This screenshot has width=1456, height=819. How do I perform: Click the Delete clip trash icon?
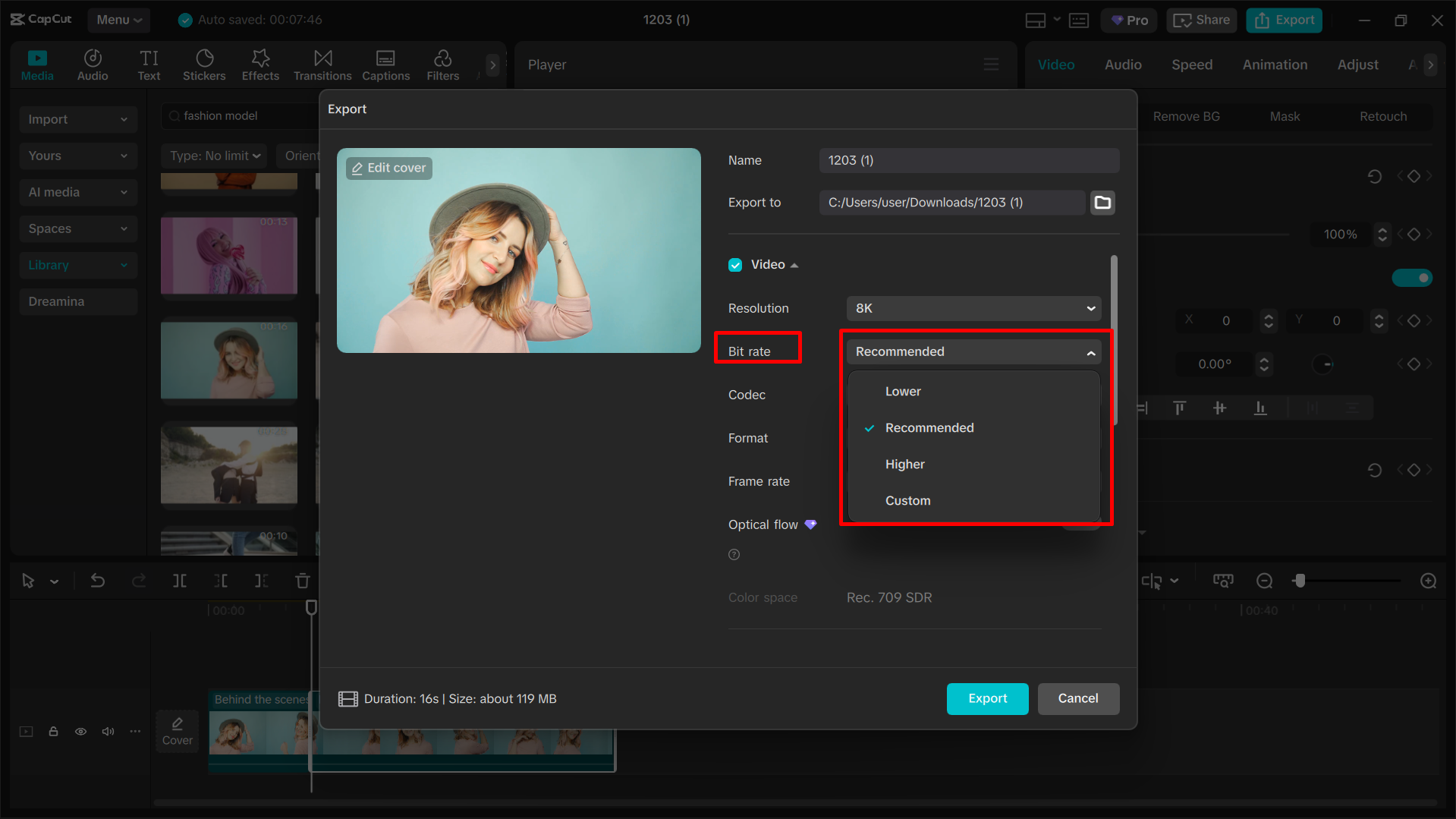tap(302, 581)
